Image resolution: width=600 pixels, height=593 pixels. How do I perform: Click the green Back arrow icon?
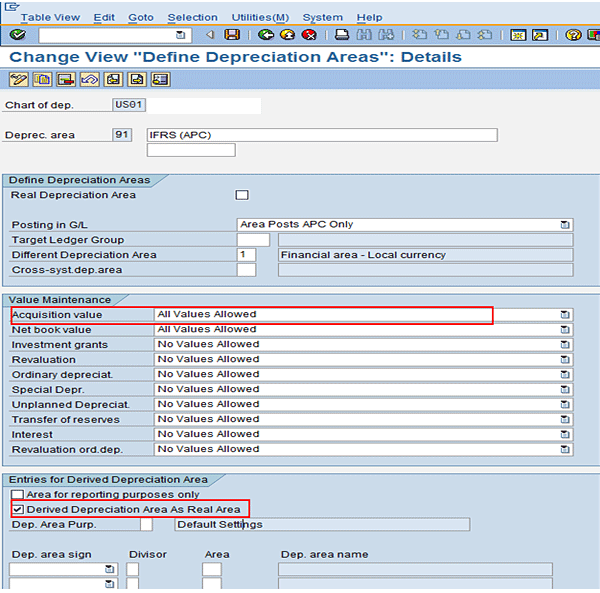265,35
